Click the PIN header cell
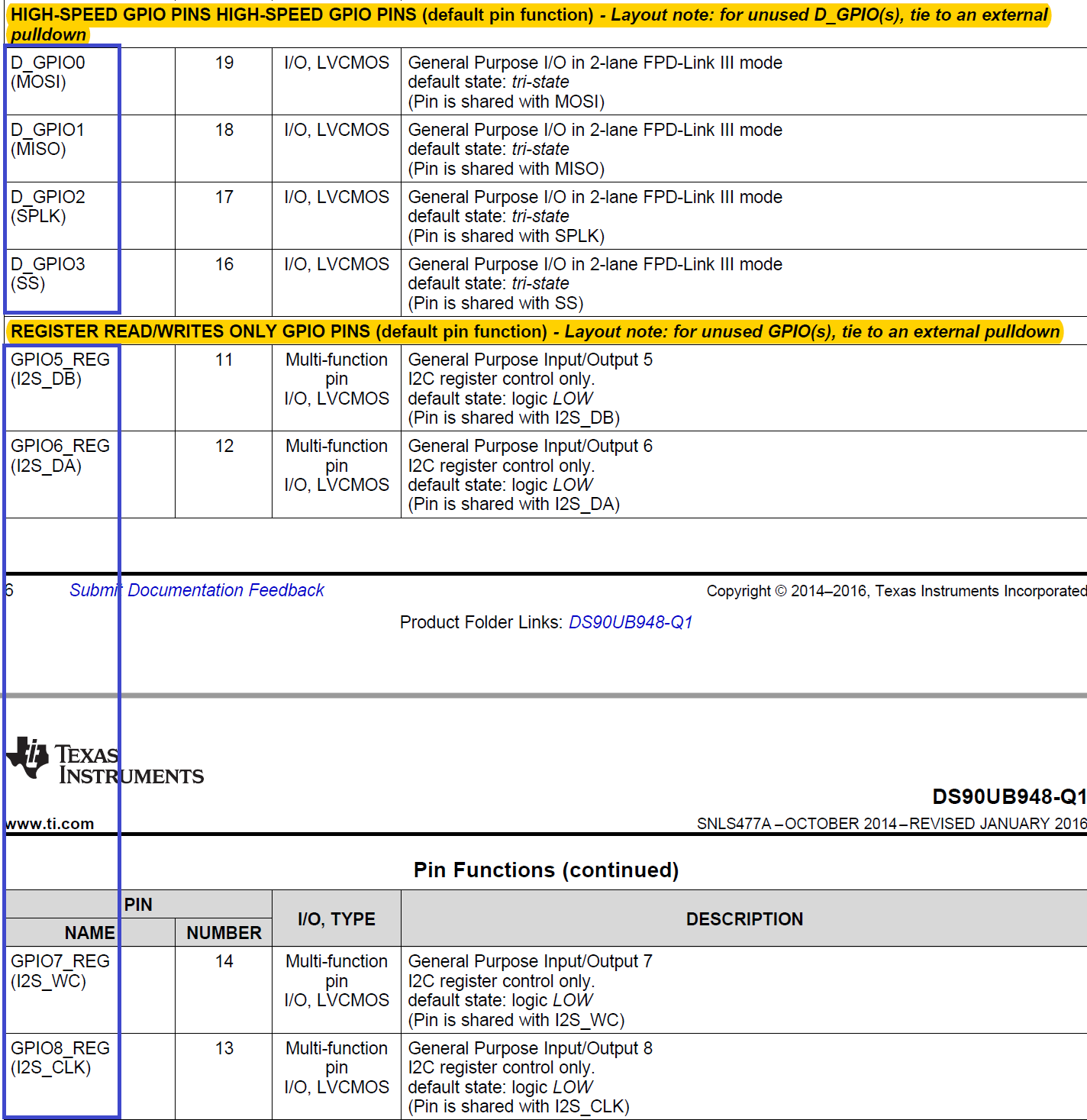This screenshot has width=1087, height=1120. [138, 905]
